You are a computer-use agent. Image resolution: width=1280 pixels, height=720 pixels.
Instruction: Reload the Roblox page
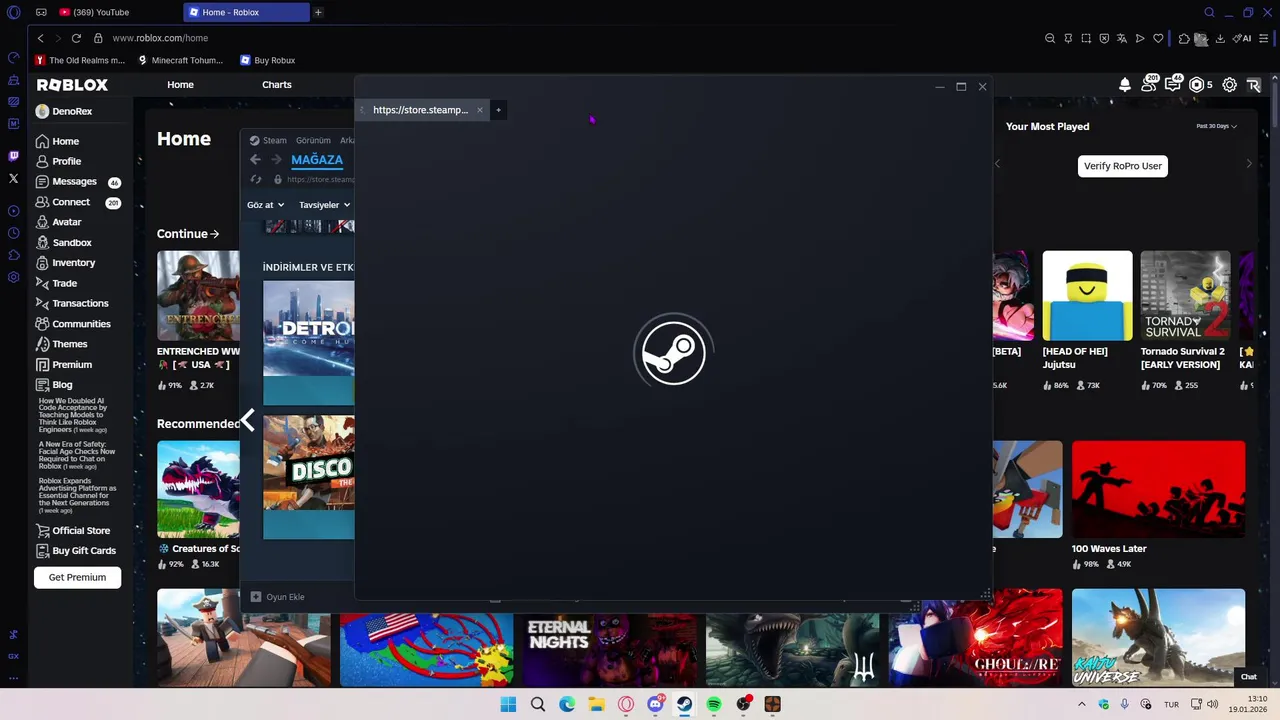pyautogui.click(x=76, y=38)
